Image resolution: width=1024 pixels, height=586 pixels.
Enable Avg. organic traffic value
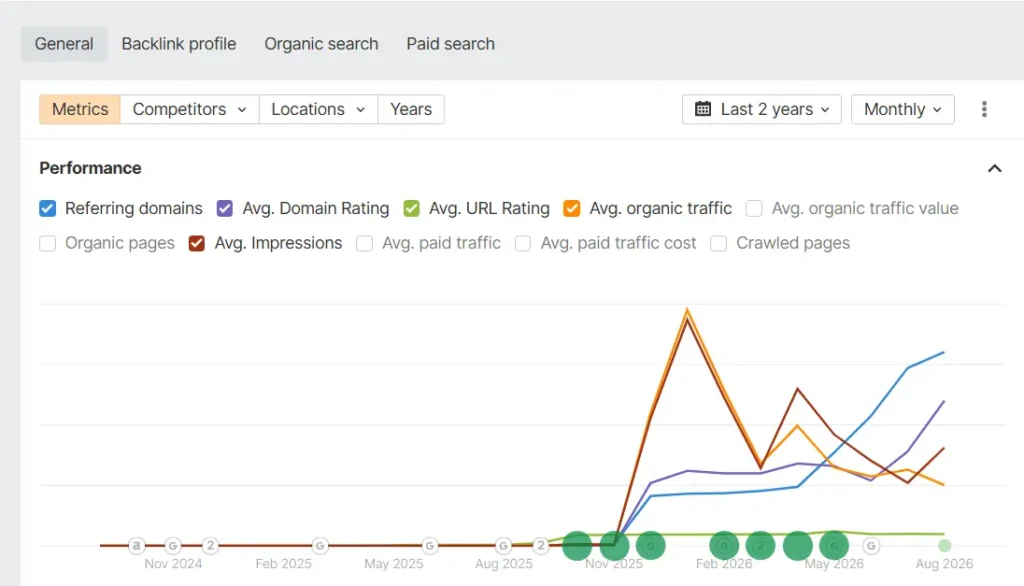754,208
